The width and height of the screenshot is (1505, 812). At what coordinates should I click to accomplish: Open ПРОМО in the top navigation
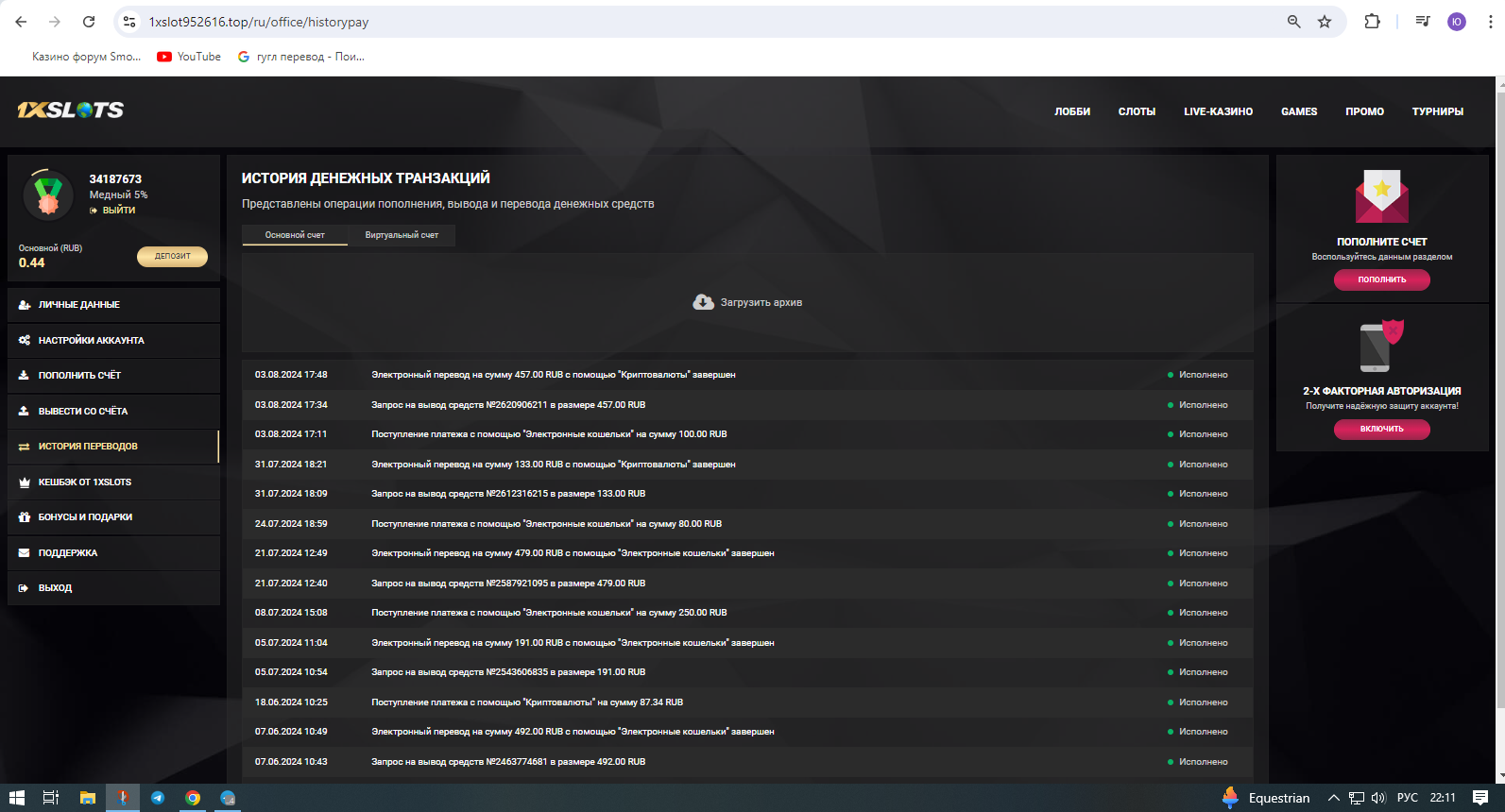1364,111
